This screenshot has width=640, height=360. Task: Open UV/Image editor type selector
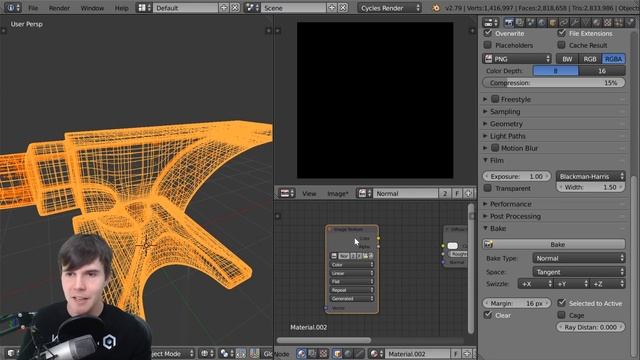click(287, 193)
